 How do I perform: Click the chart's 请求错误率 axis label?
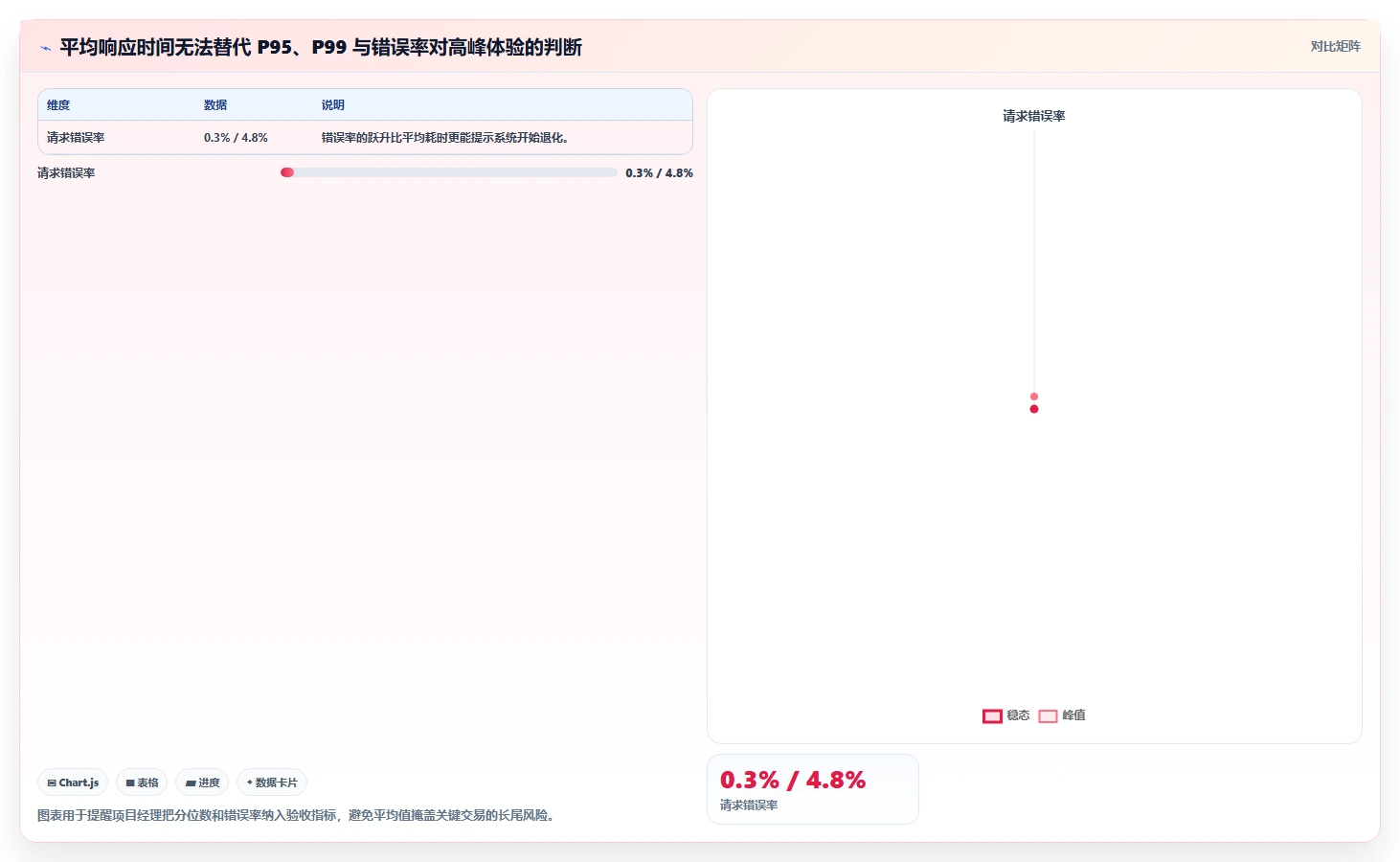(x=1034, y=116)
